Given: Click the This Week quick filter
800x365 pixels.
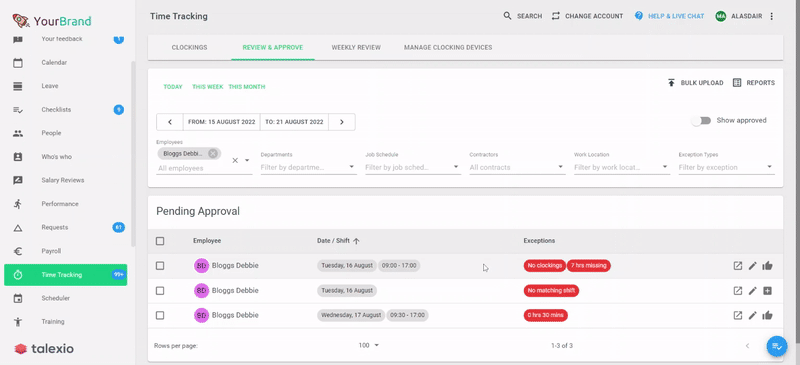Looking at the screenshot, I should tap(208, 87).
